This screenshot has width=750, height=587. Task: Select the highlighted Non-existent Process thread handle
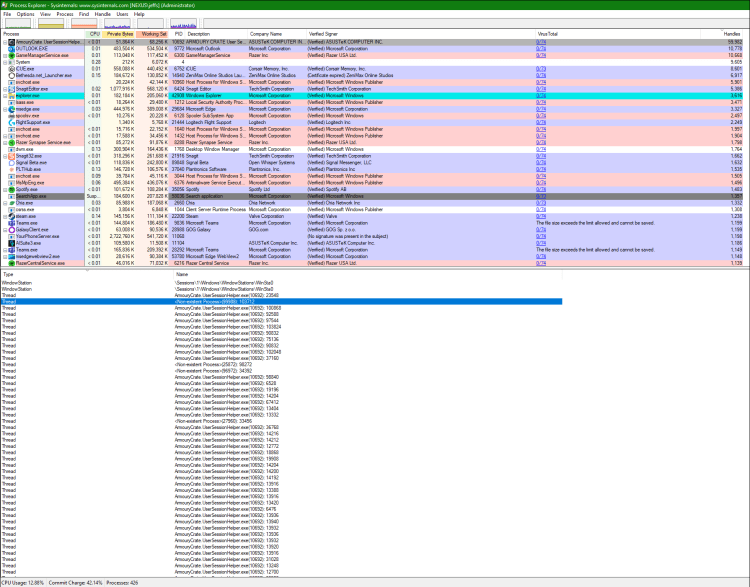(281, 302)
